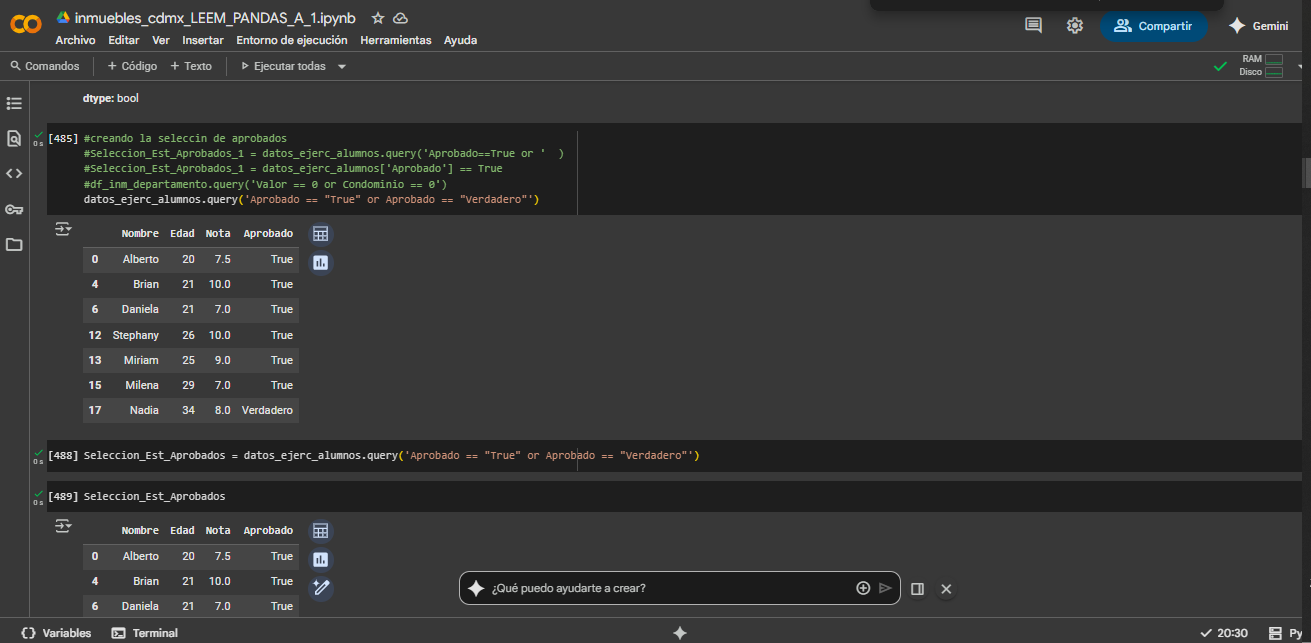Open the Terminal panel
This screenshot has height=643, width=1311.
tap(145, 633)
